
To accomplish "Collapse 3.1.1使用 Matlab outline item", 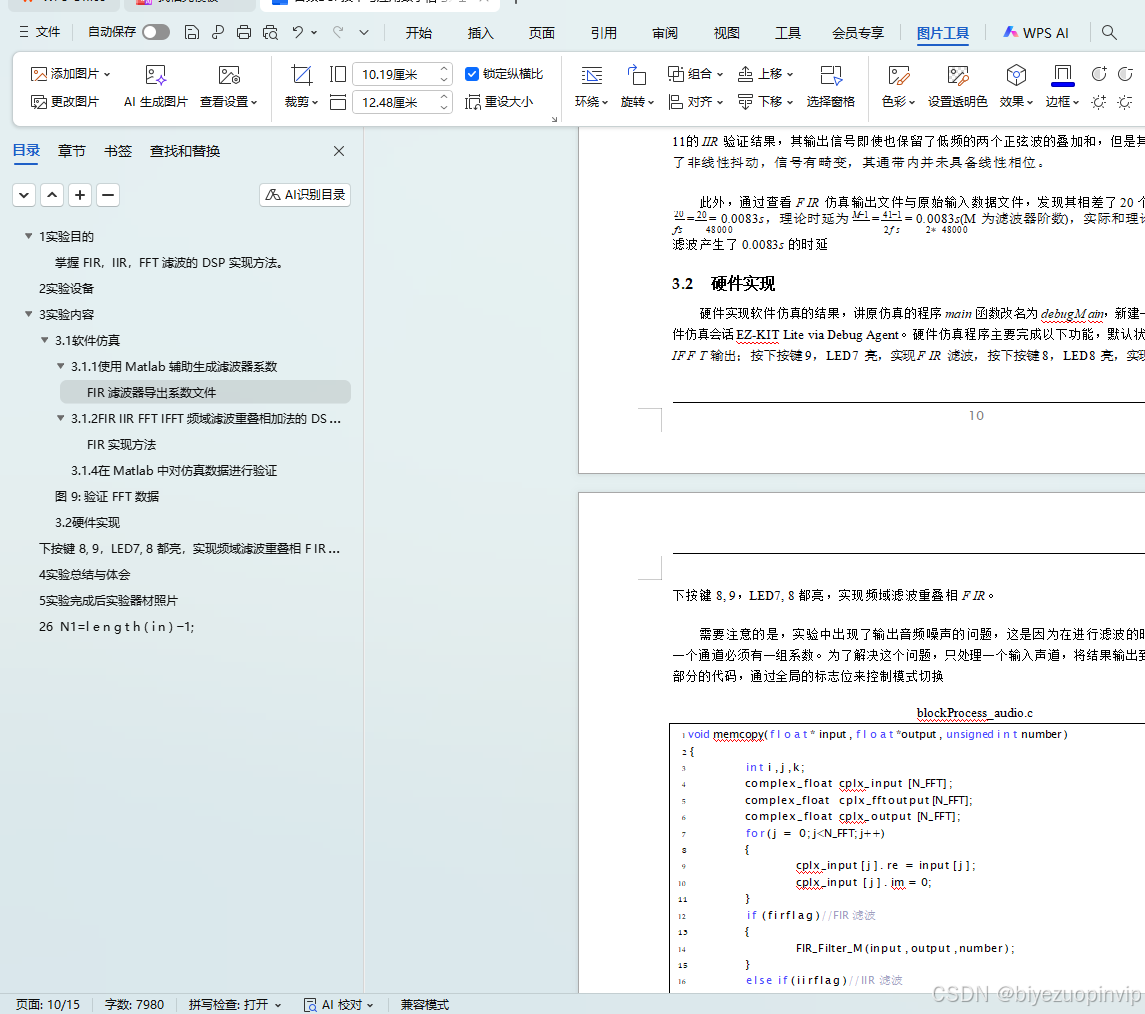I will point(61,366).
